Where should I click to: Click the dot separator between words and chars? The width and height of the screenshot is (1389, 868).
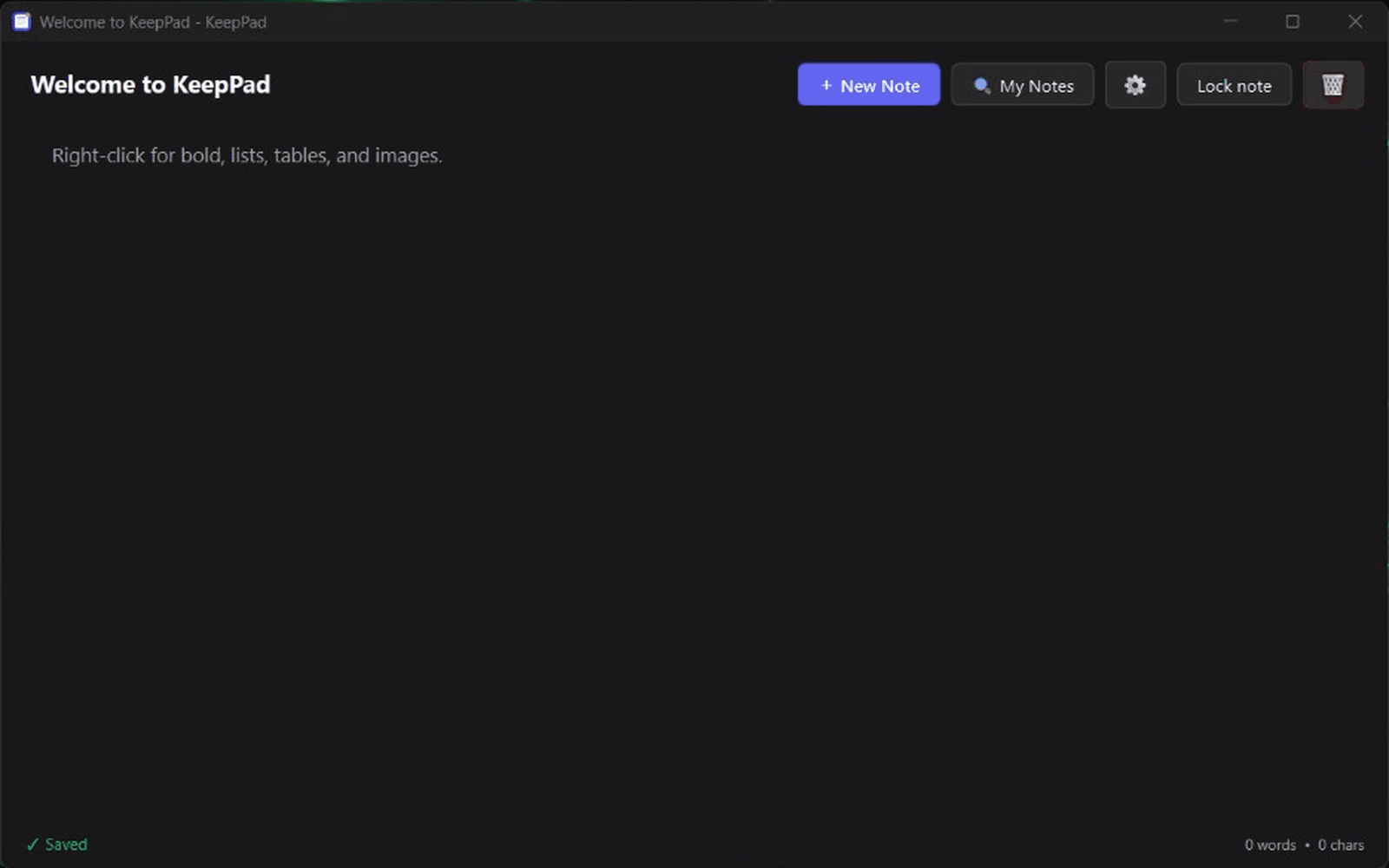pyautogui.click(x=1307, y=845)
